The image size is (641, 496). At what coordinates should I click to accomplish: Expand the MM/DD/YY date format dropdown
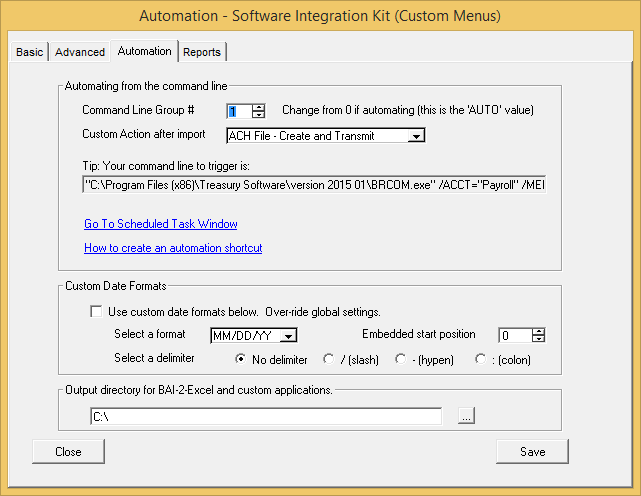(288, 336)
